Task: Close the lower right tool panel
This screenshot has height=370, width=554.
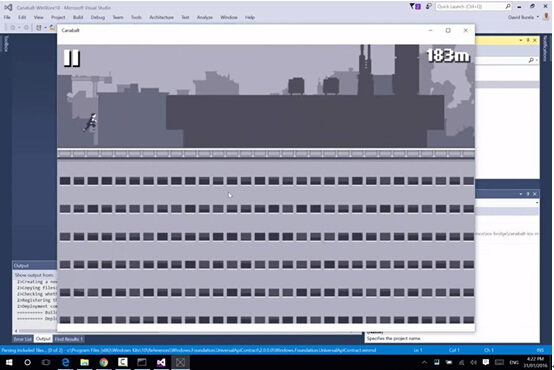Action: click(x=535, y=194)
